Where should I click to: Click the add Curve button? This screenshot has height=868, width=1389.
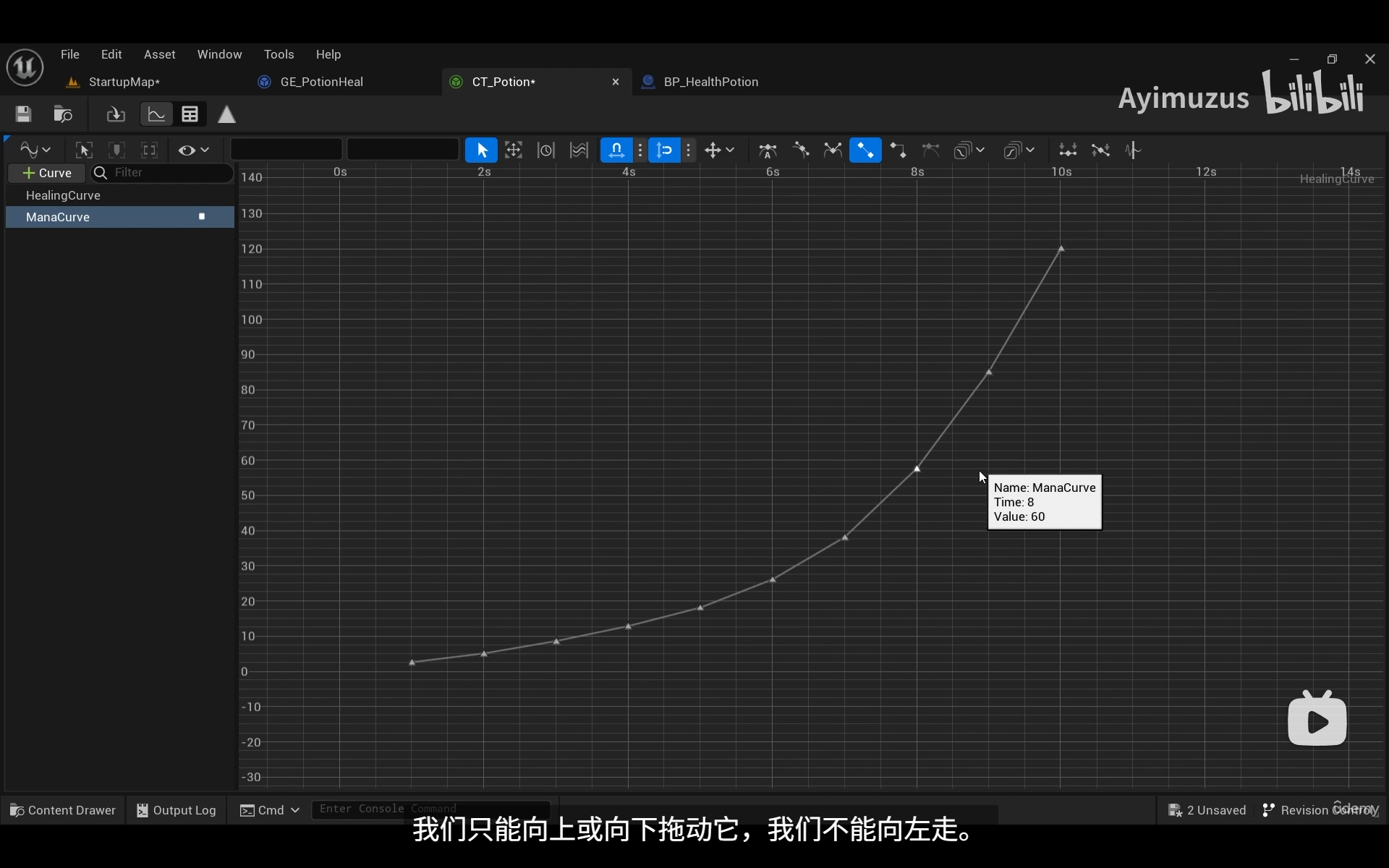(47, 173)
